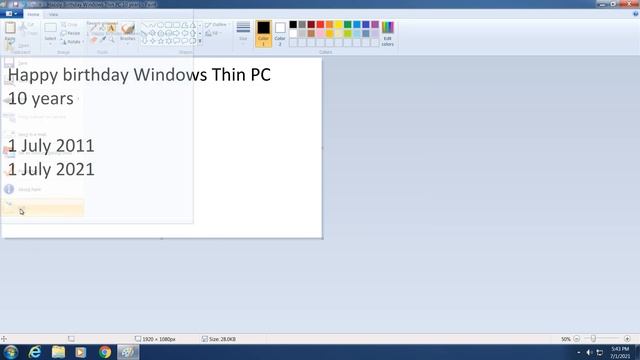Launch Internet Explorer from the taskbar
Viewport: 640px width, 360px height.
tap(35, 352)
